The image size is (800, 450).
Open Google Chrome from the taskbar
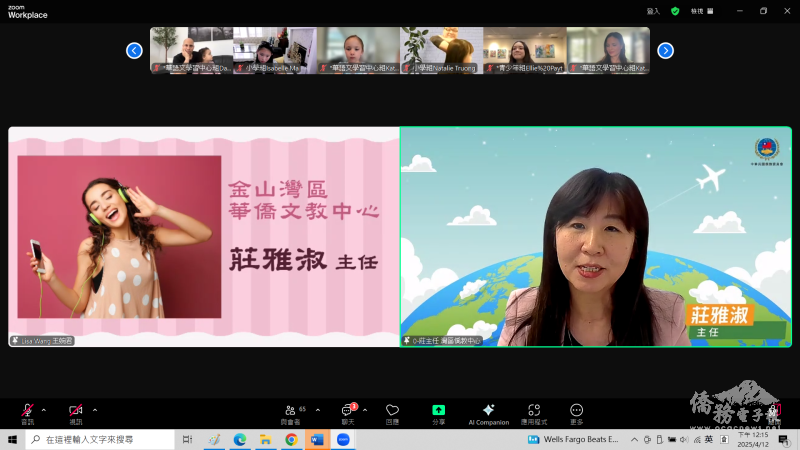click(x=291, y=439)
